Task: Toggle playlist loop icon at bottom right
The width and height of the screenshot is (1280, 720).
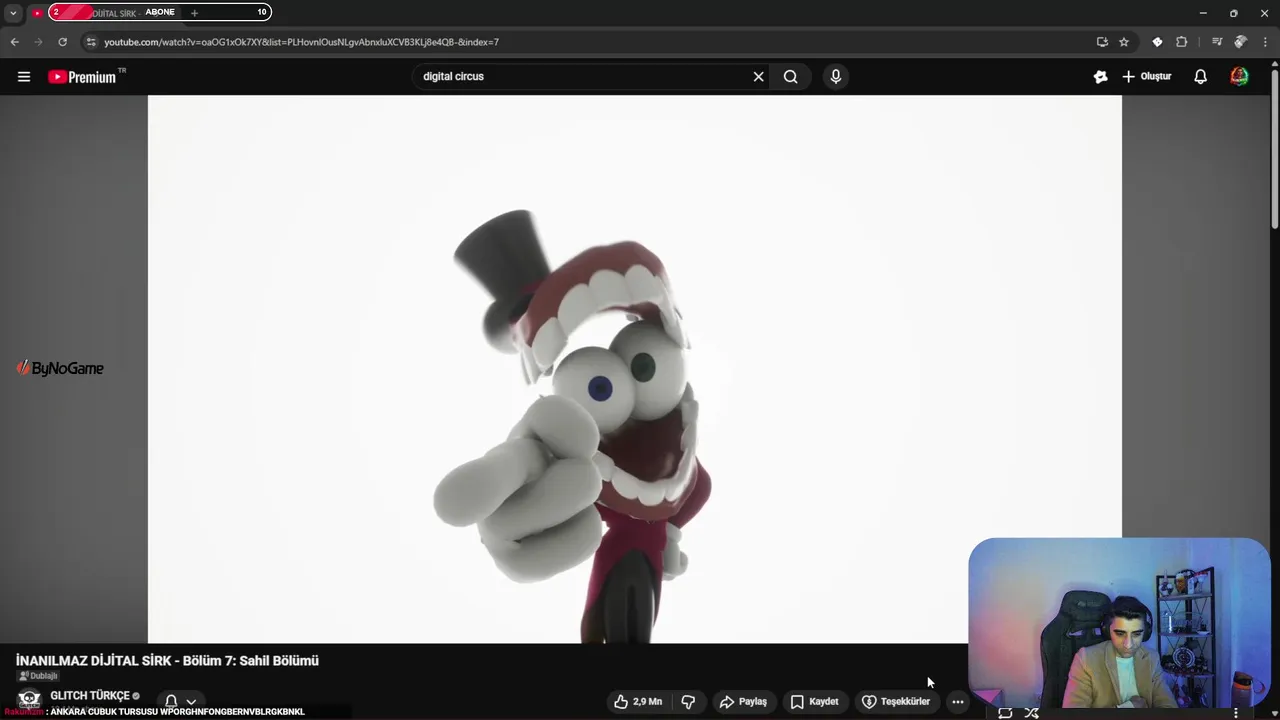Action: click(1005, 713)
